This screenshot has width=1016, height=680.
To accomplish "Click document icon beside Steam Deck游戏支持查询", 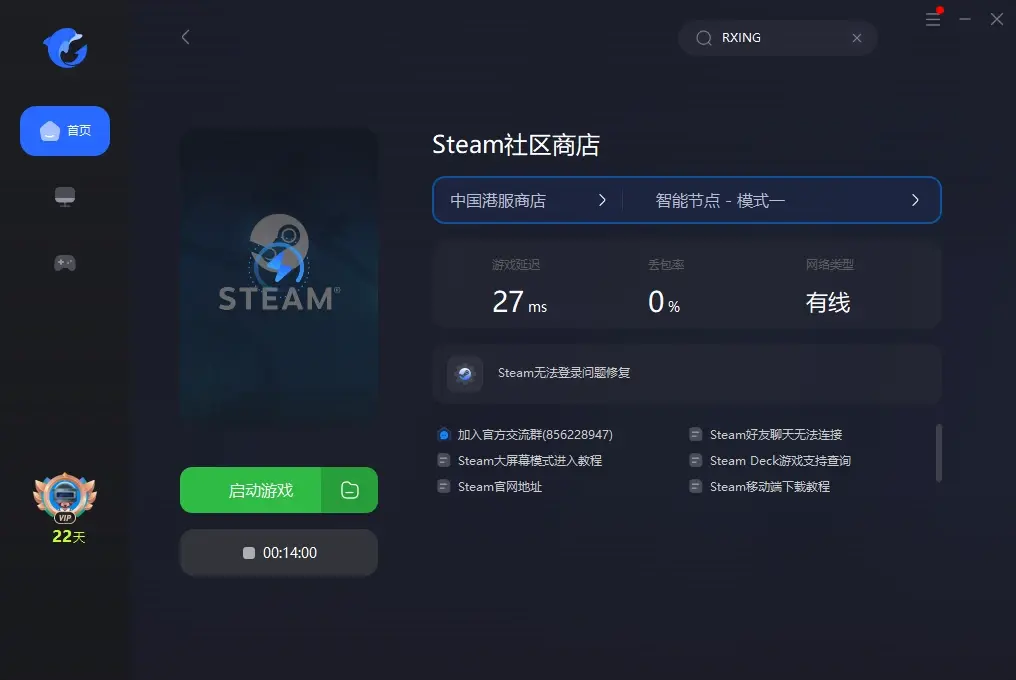I will [x=695, y=460].
